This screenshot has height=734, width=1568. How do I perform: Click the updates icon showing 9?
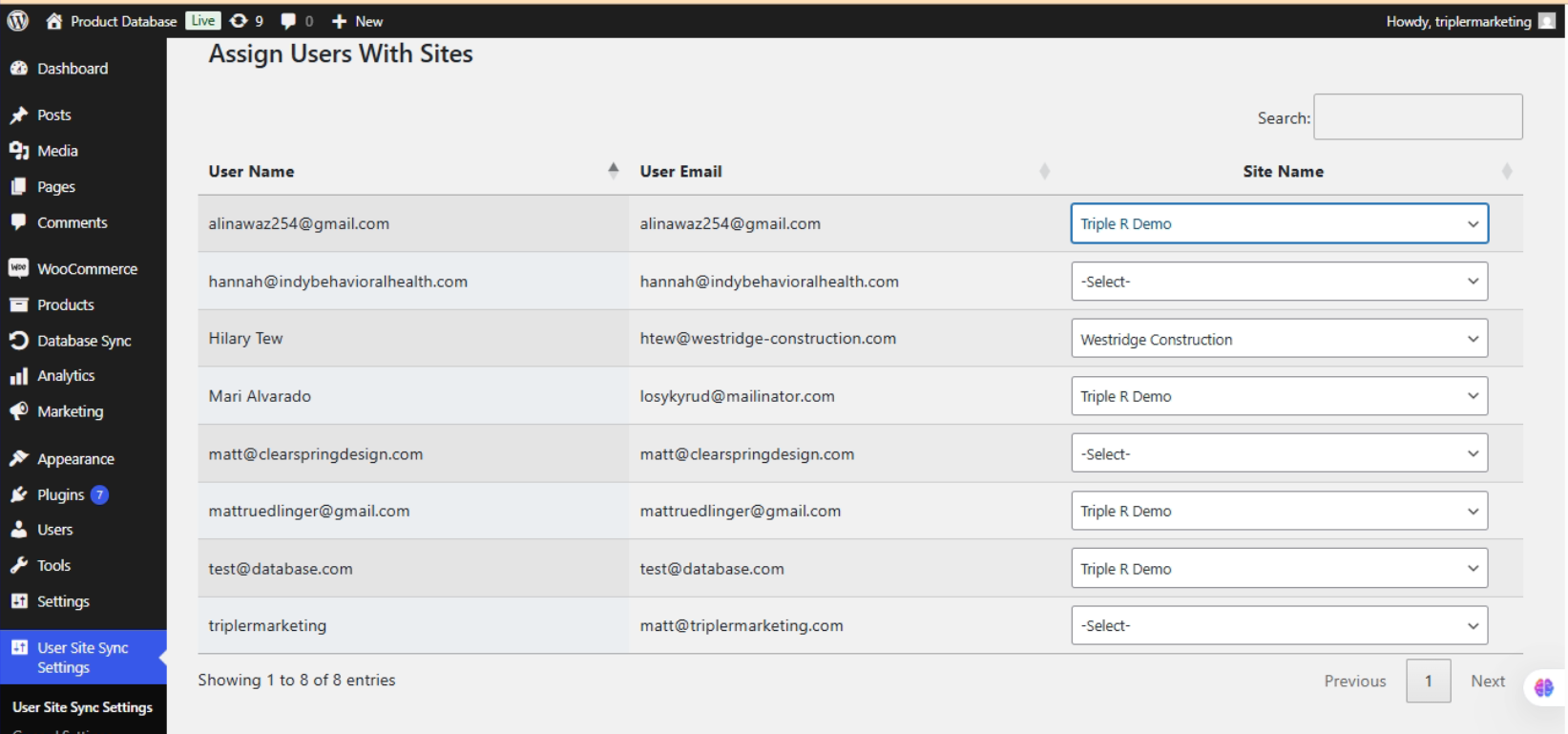[240, 21]
